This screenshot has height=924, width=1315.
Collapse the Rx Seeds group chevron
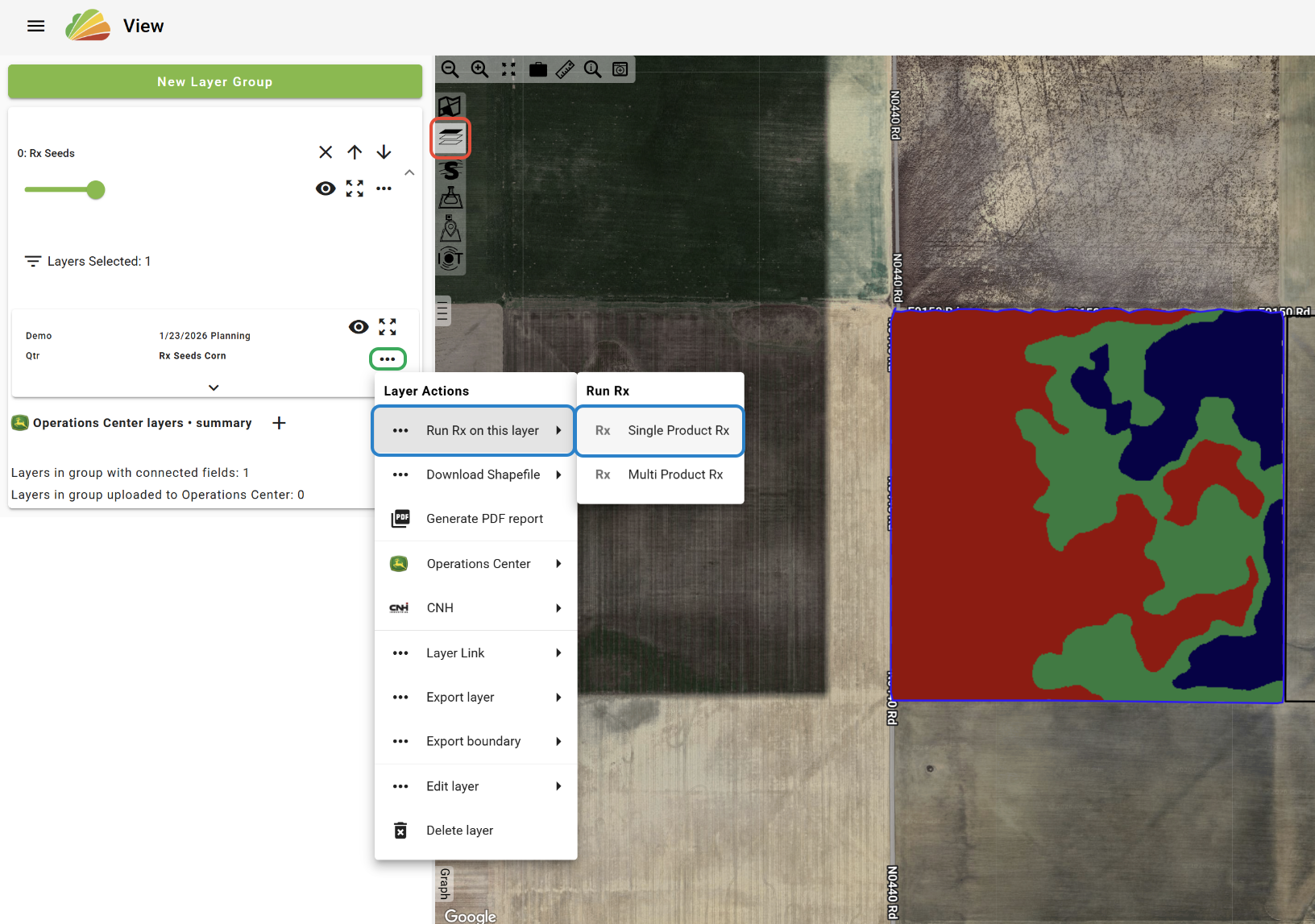point(409,172)
